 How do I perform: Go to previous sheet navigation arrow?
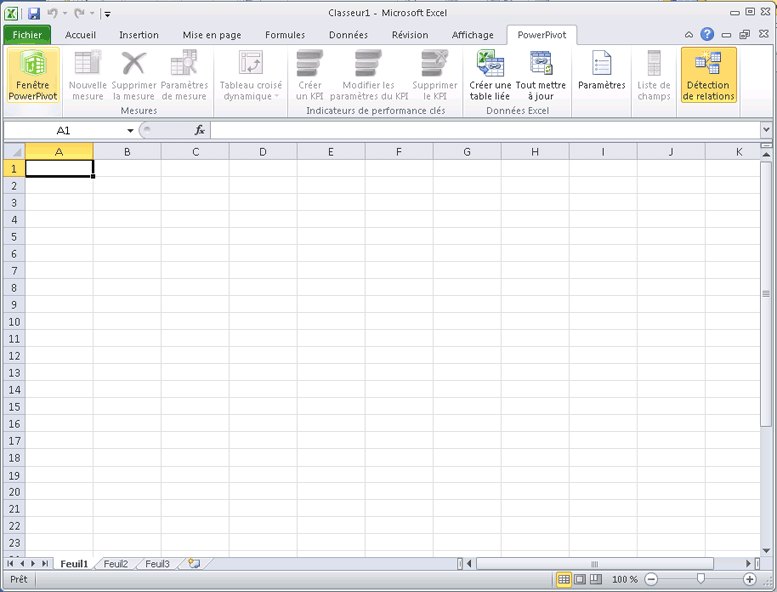(x=22, y=564)
